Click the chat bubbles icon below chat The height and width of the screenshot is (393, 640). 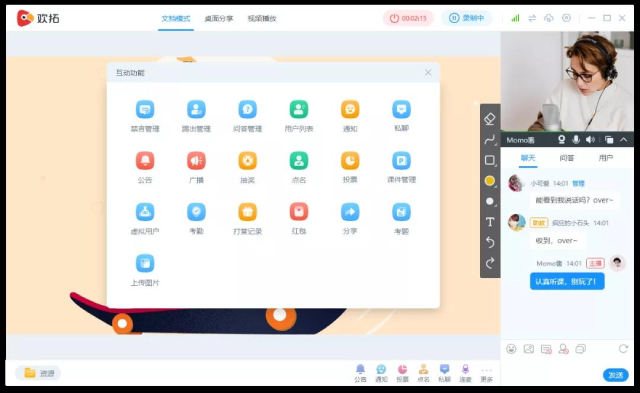581,349
